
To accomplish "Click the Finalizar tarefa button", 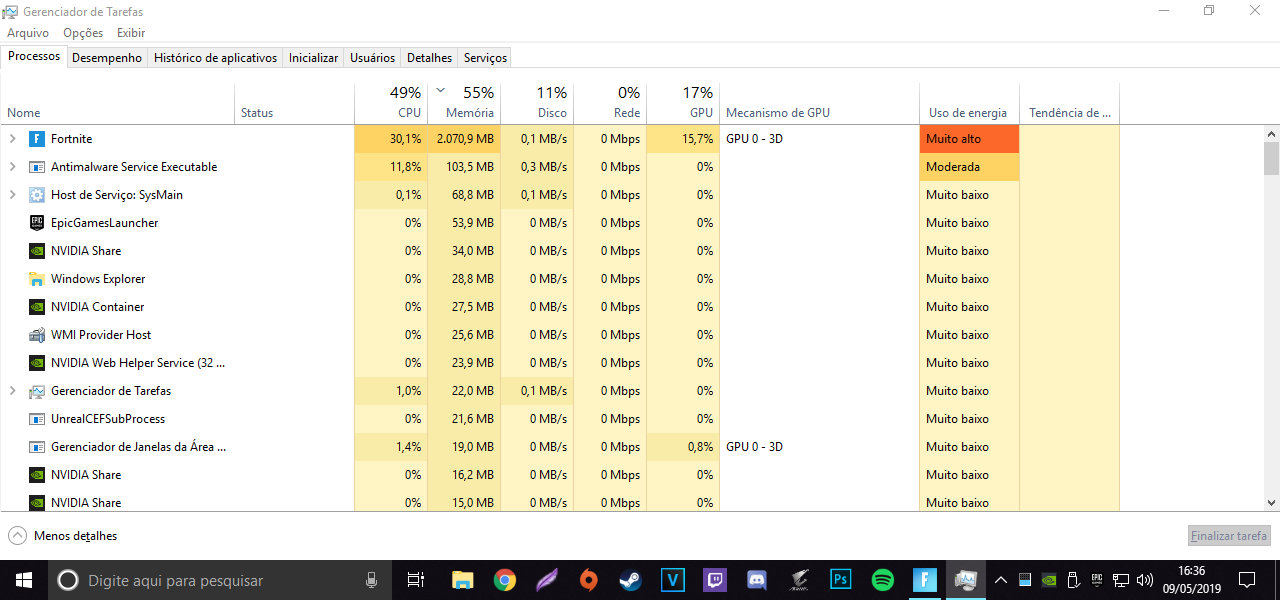I will pos(1229,536).
